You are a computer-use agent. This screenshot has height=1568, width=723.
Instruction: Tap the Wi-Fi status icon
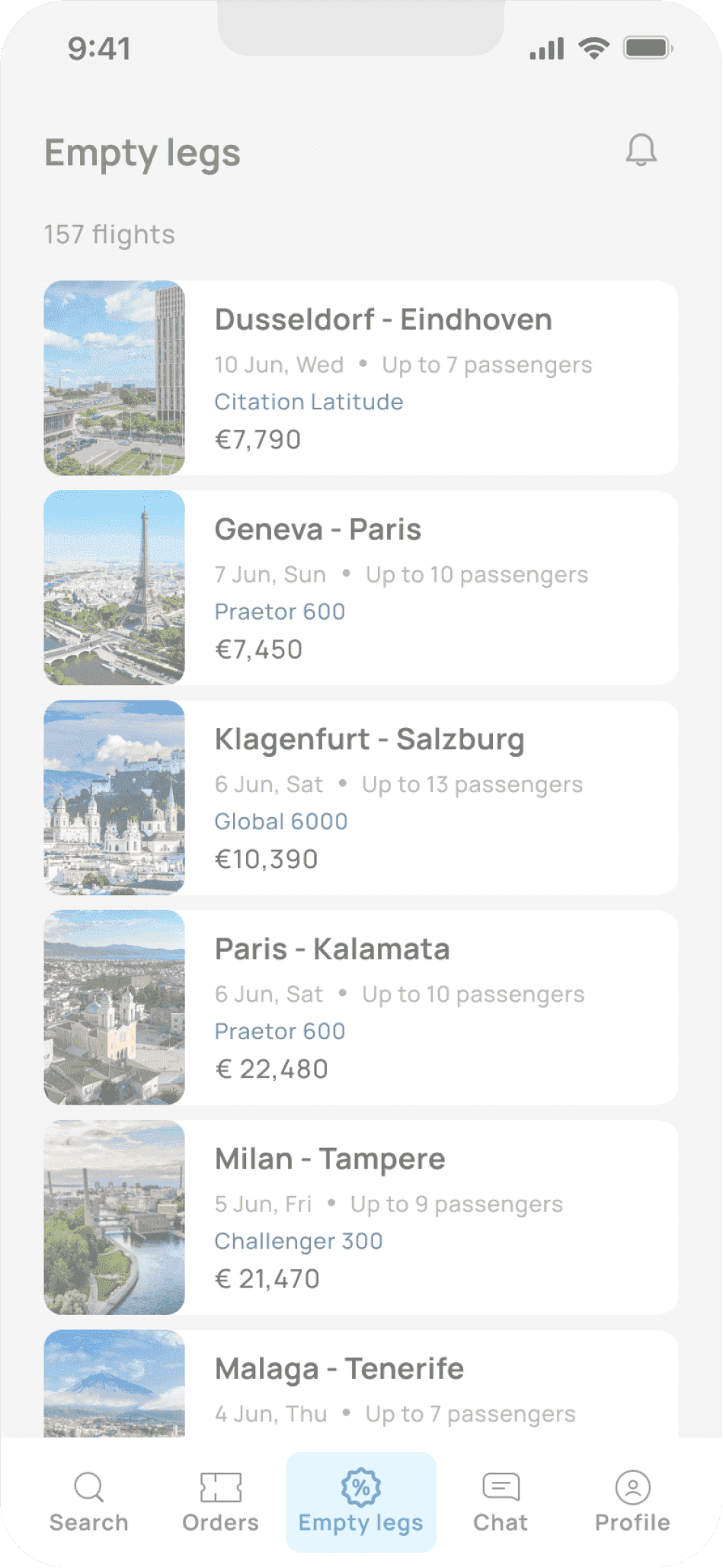tap(593, 48)
